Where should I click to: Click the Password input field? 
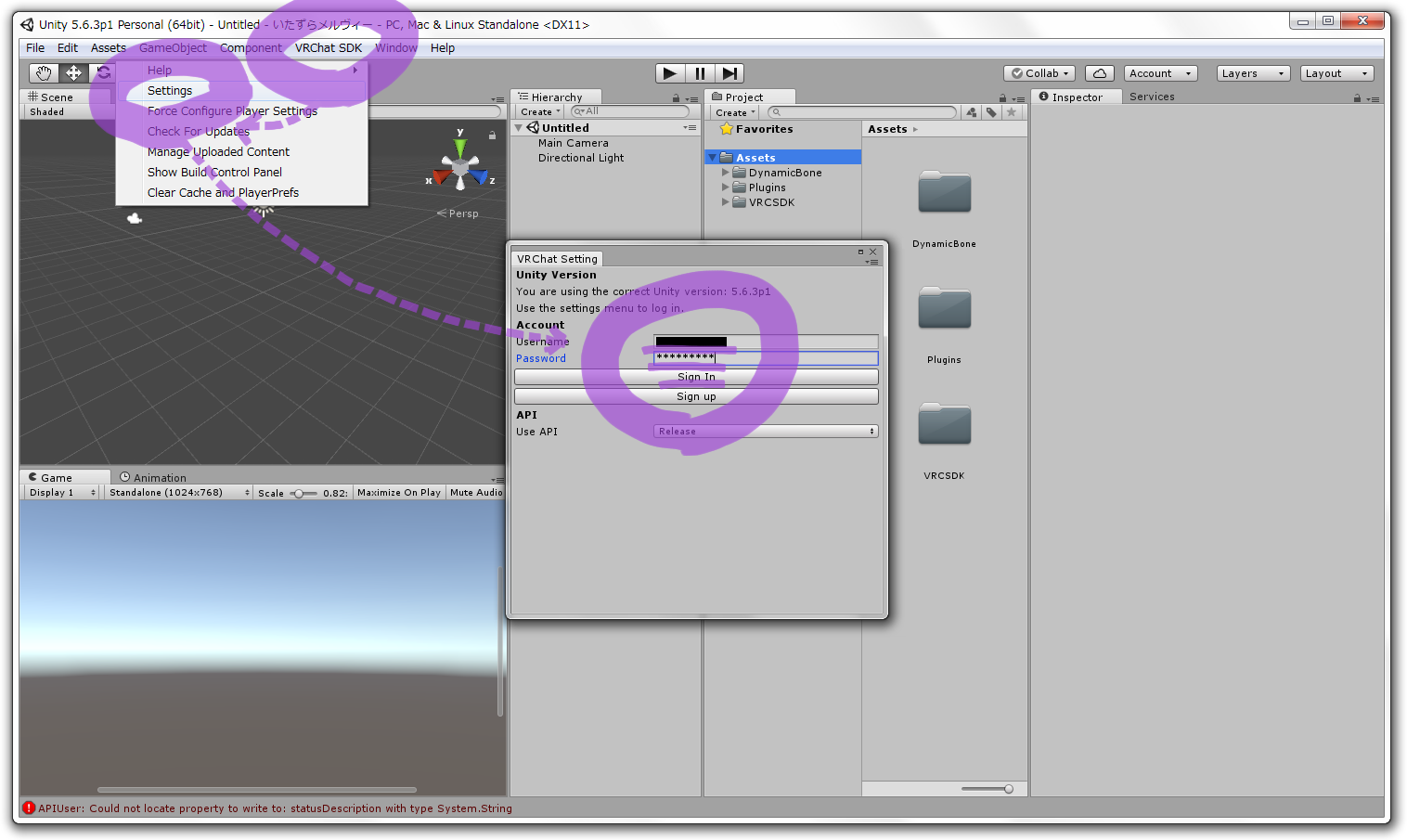[x=766, y=358]
